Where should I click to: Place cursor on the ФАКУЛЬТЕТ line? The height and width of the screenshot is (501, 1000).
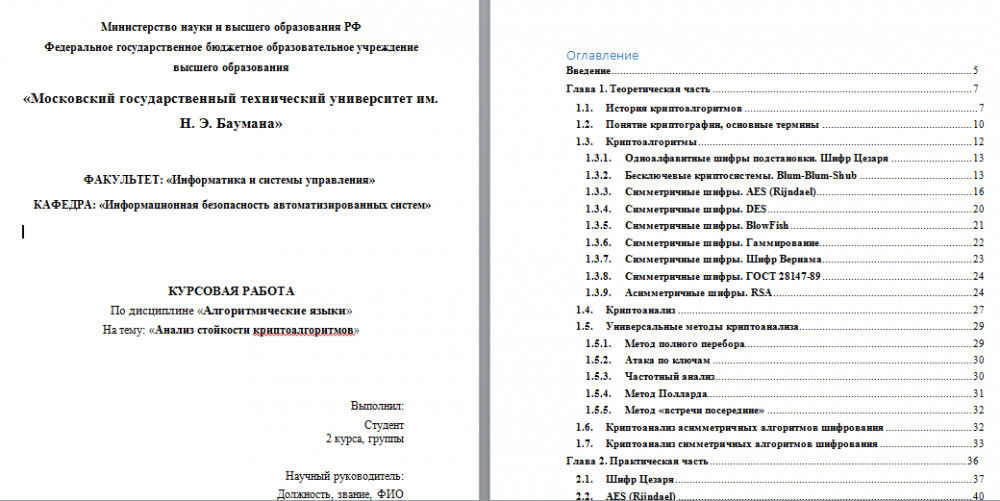point(229,180)
